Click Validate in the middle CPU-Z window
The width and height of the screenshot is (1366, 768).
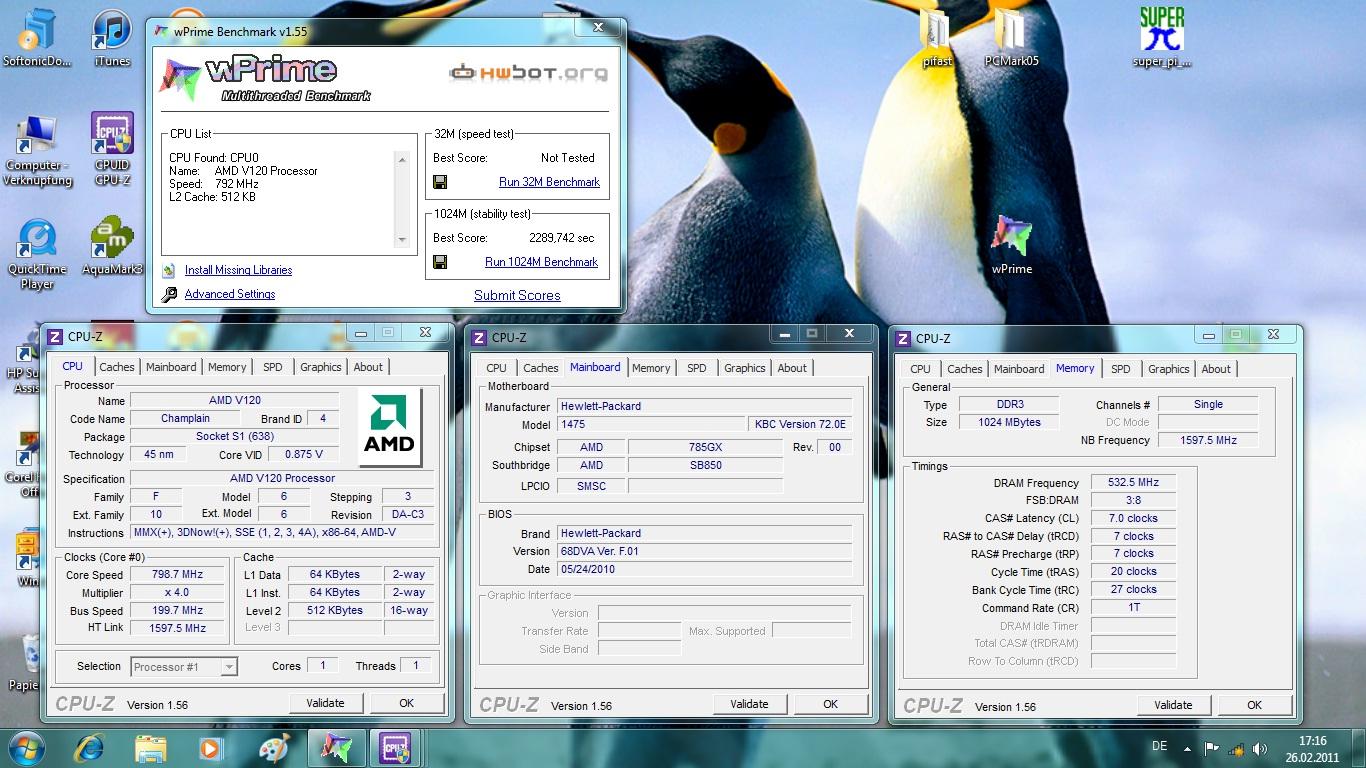coord(749,704)
